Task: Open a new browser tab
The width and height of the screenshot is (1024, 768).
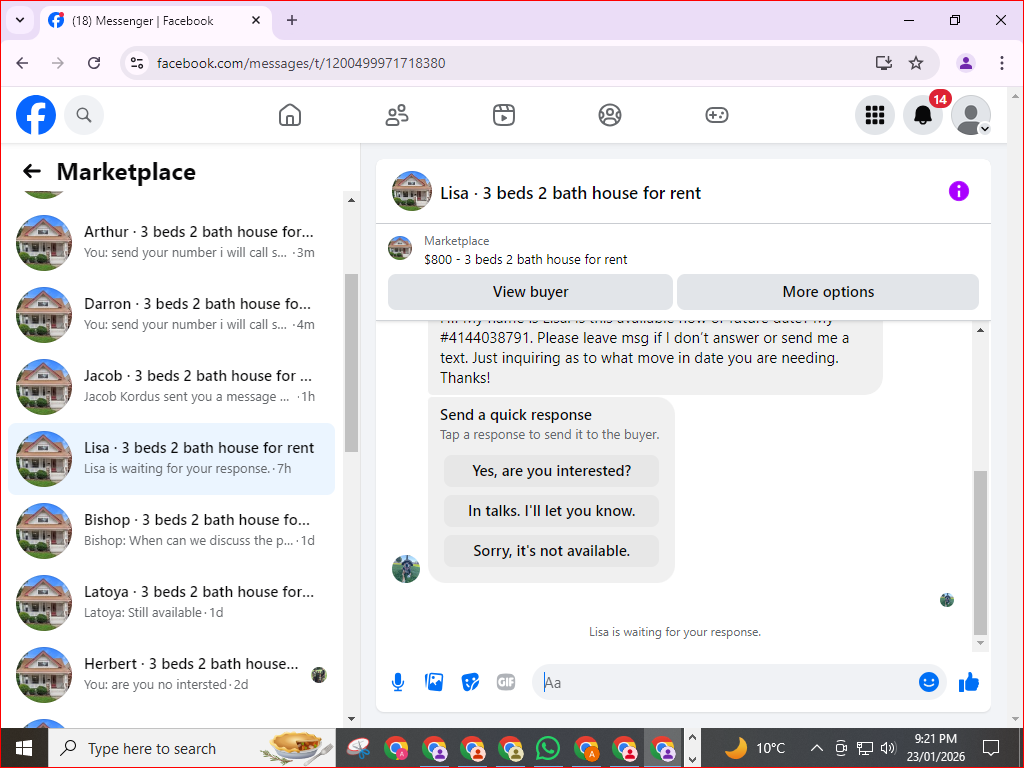Action: coord(291,20)
